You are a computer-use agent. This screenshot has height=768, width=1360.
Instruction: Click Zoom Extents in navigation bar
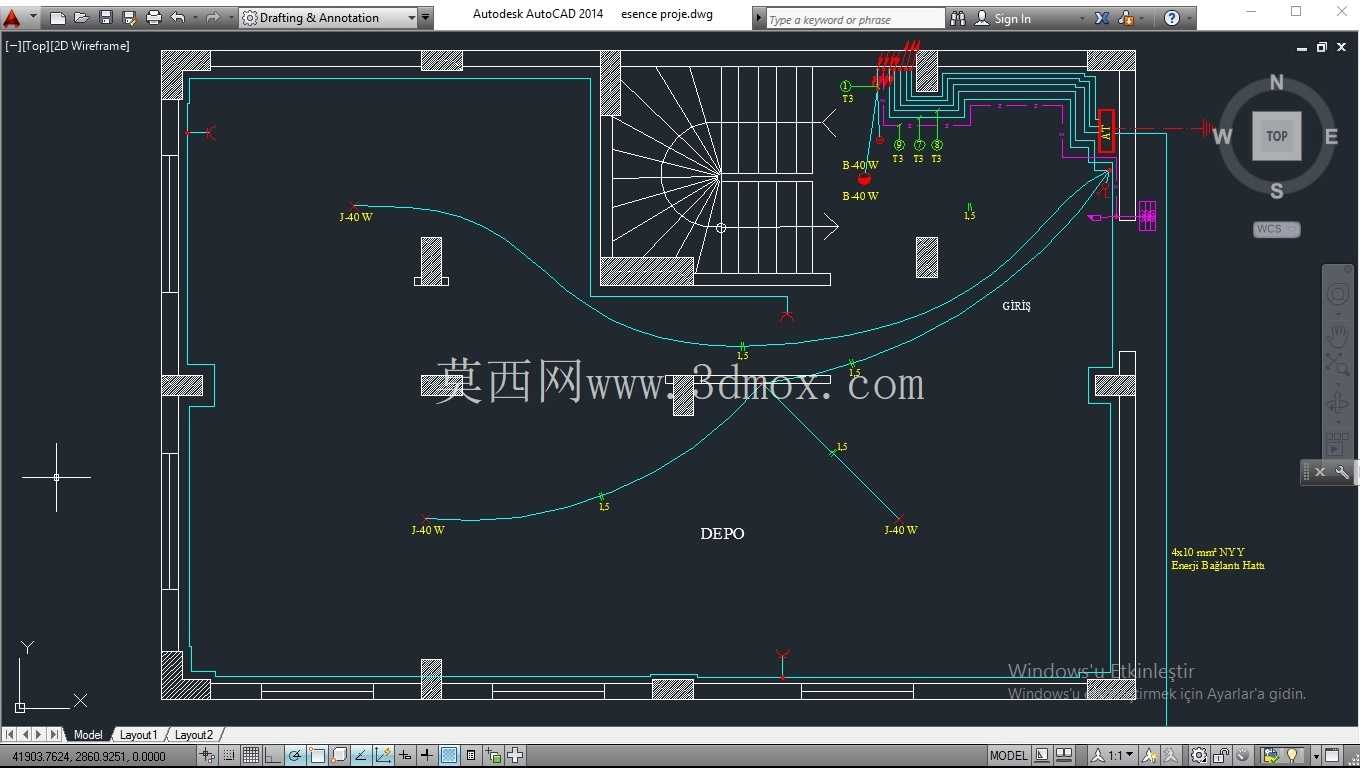tap(1337, 364)
